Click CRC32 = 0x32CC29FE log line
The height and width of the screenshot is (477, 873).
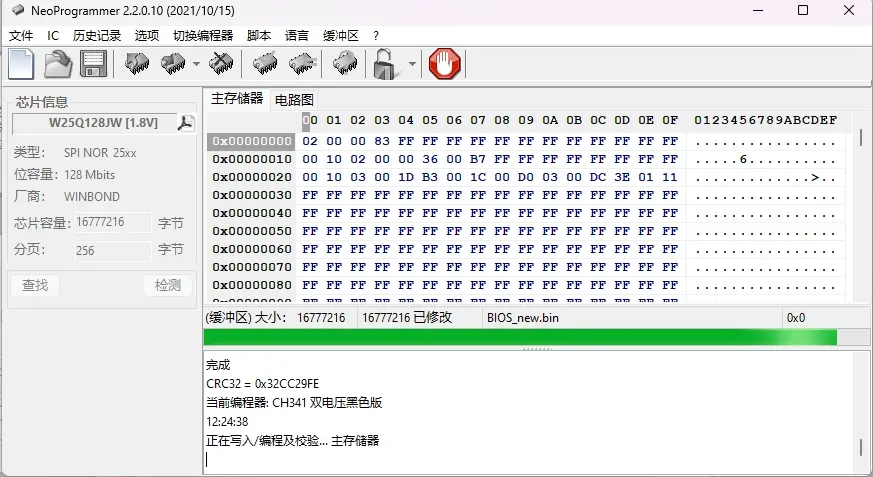pos(262,384)
